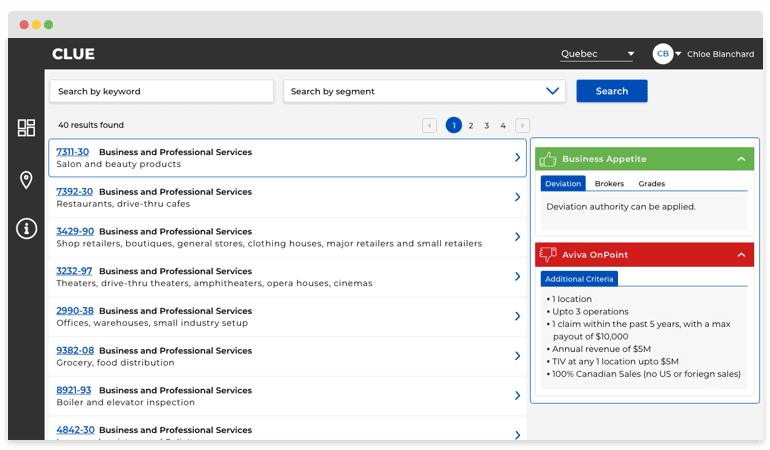
Task: Go to next results page arrow
Action: coord(523,126)
